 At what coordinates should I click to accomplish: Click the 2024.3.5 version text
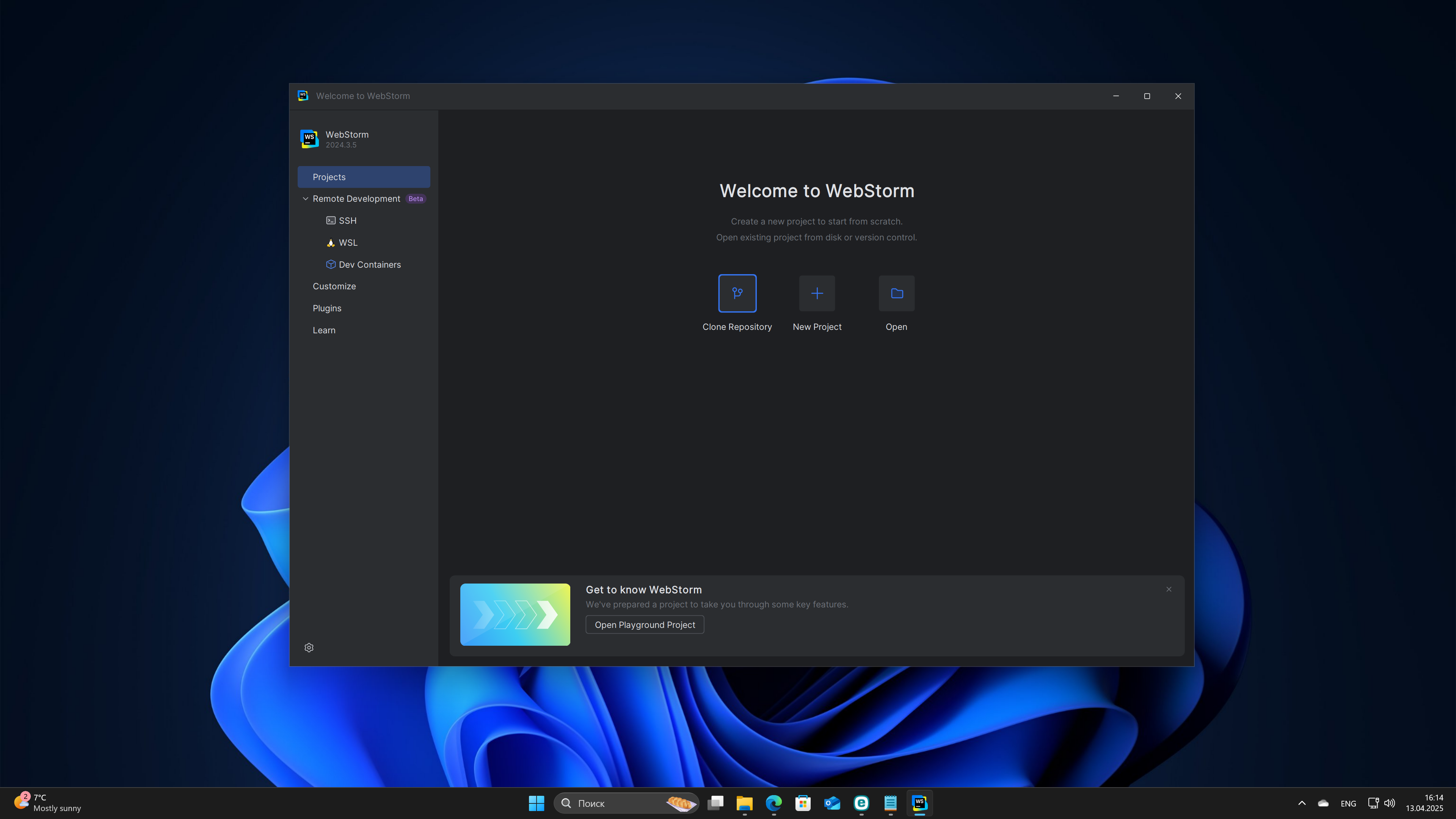click(341, 145)
